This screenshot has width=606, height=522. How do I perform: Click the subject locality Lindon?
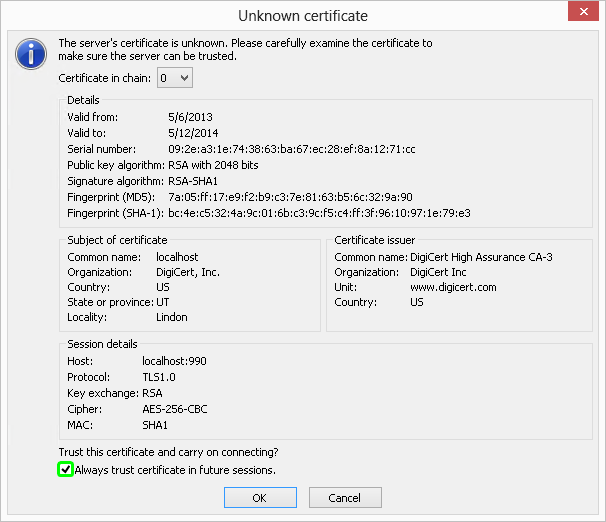click(172, 317)
